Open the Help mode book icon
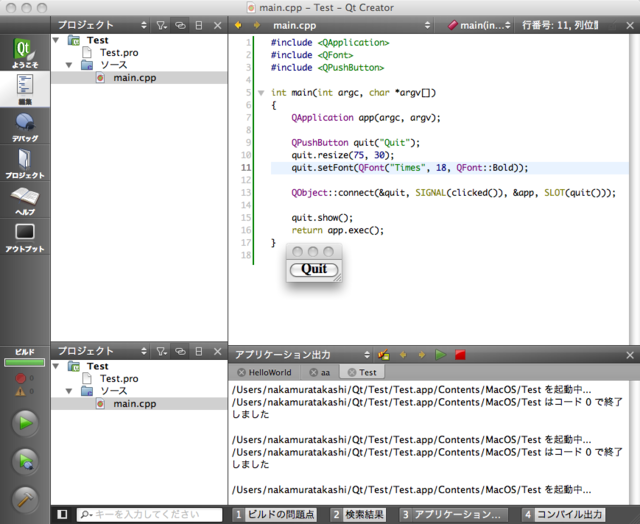The width and height of the screenshot is (640, 524). coord(25,200)
